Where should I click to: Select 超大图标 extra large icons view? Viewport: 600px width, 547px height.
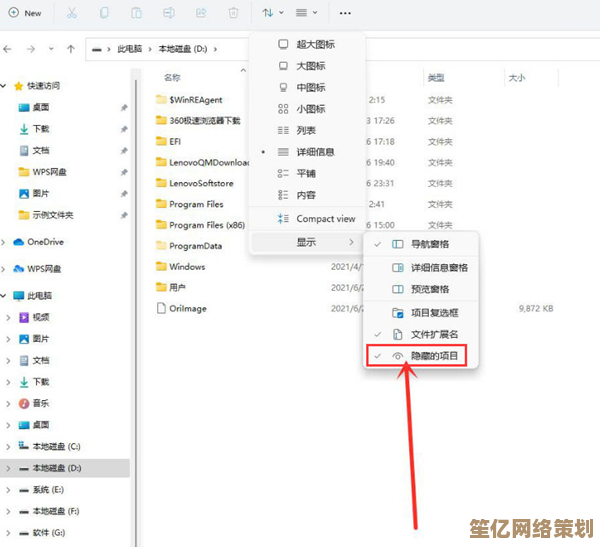[315, 45]
